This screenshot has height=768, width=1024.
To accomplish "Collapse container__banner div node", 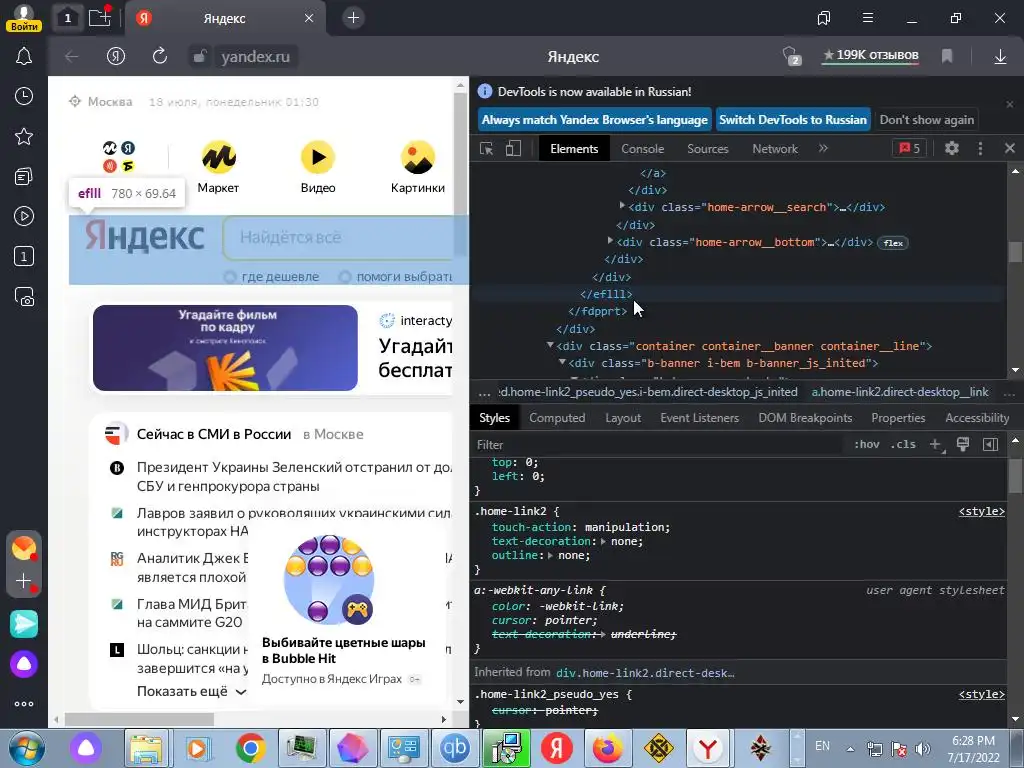I will click(x=550, y=345).
